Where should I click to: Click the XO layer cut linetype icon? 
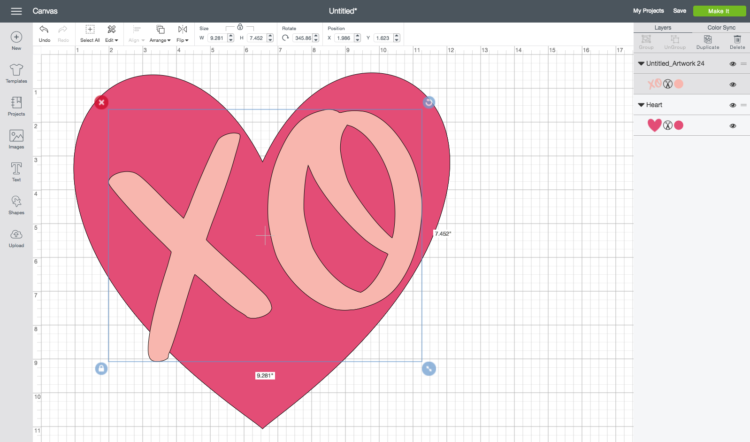click(x=668, y=84)
